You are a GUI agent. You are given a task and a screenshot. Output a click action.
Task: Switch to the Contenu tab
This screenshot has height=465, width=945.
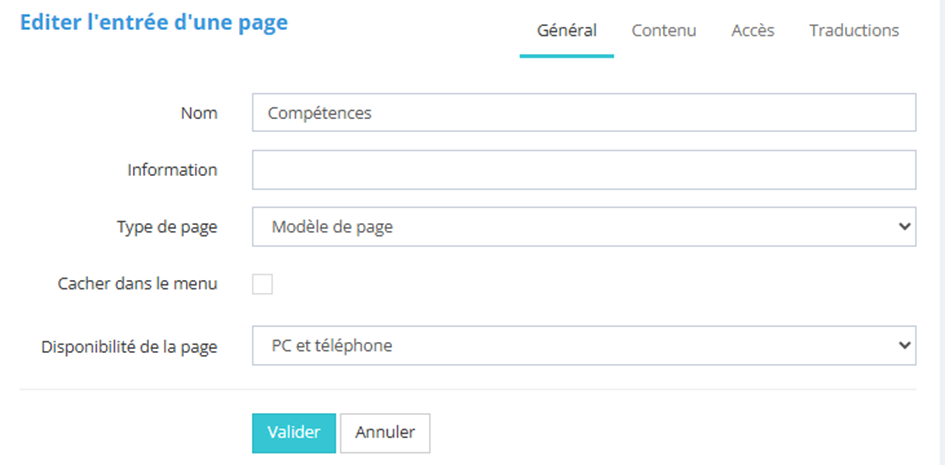664,30
